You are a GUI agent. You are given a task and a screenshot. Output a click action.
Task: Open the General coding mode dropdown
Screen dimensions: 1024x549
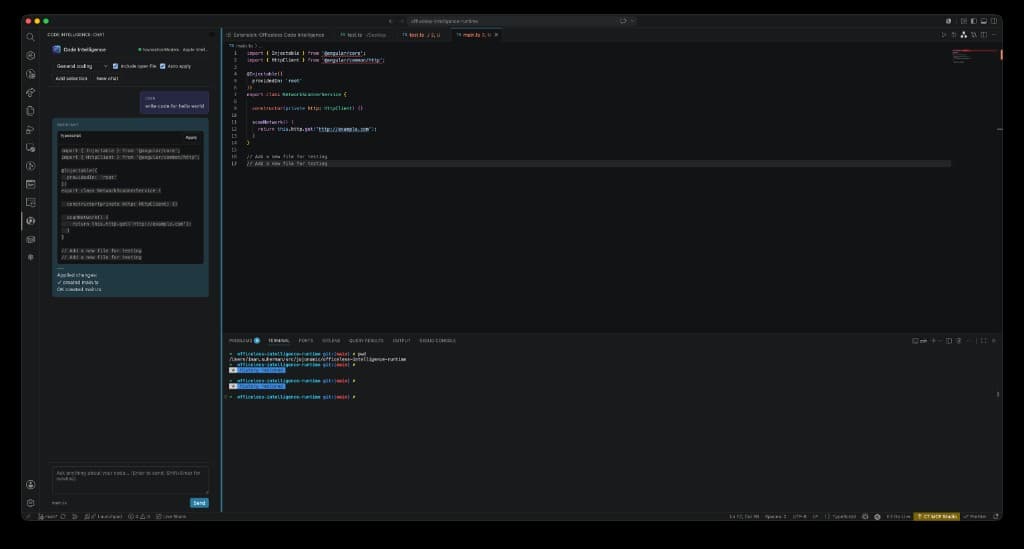coord(82,66)
